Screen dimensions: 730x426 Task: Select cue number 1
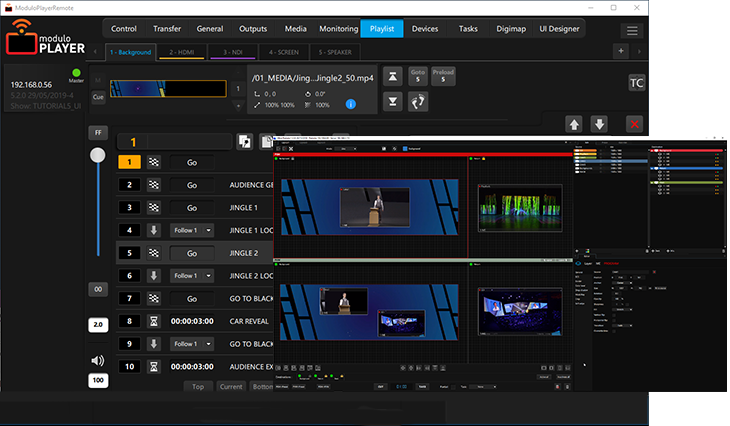pos(129,162)
